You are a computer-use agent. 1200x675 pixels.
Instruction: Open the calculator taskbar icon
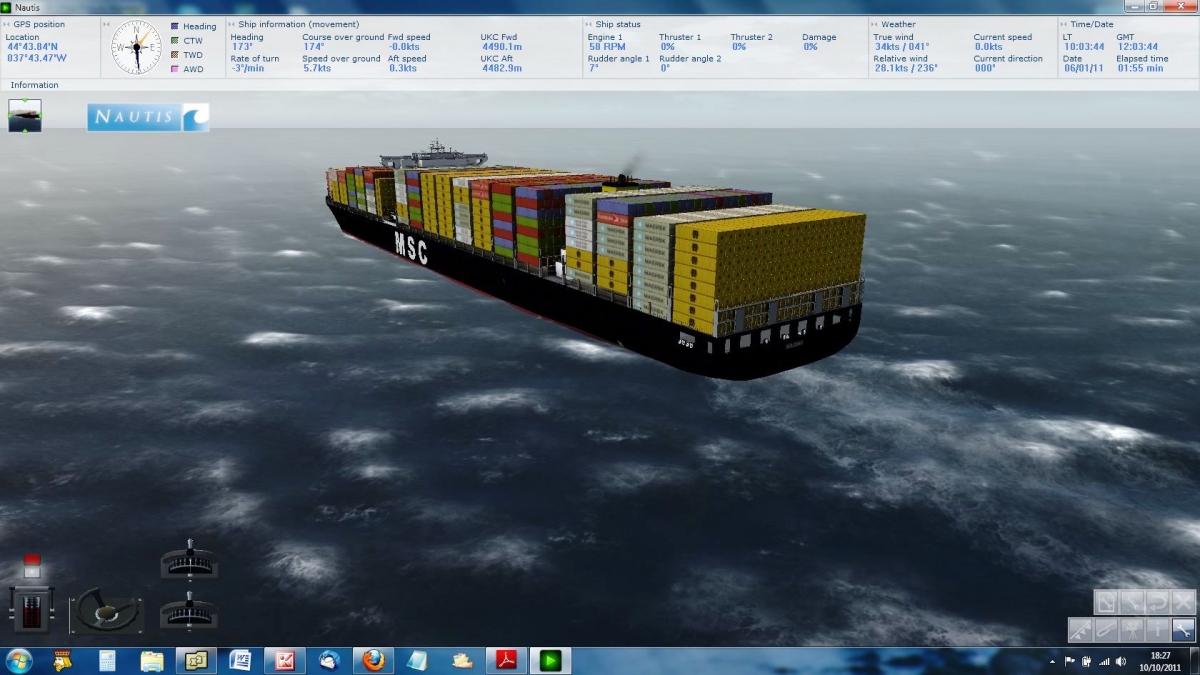coord(108,660)
